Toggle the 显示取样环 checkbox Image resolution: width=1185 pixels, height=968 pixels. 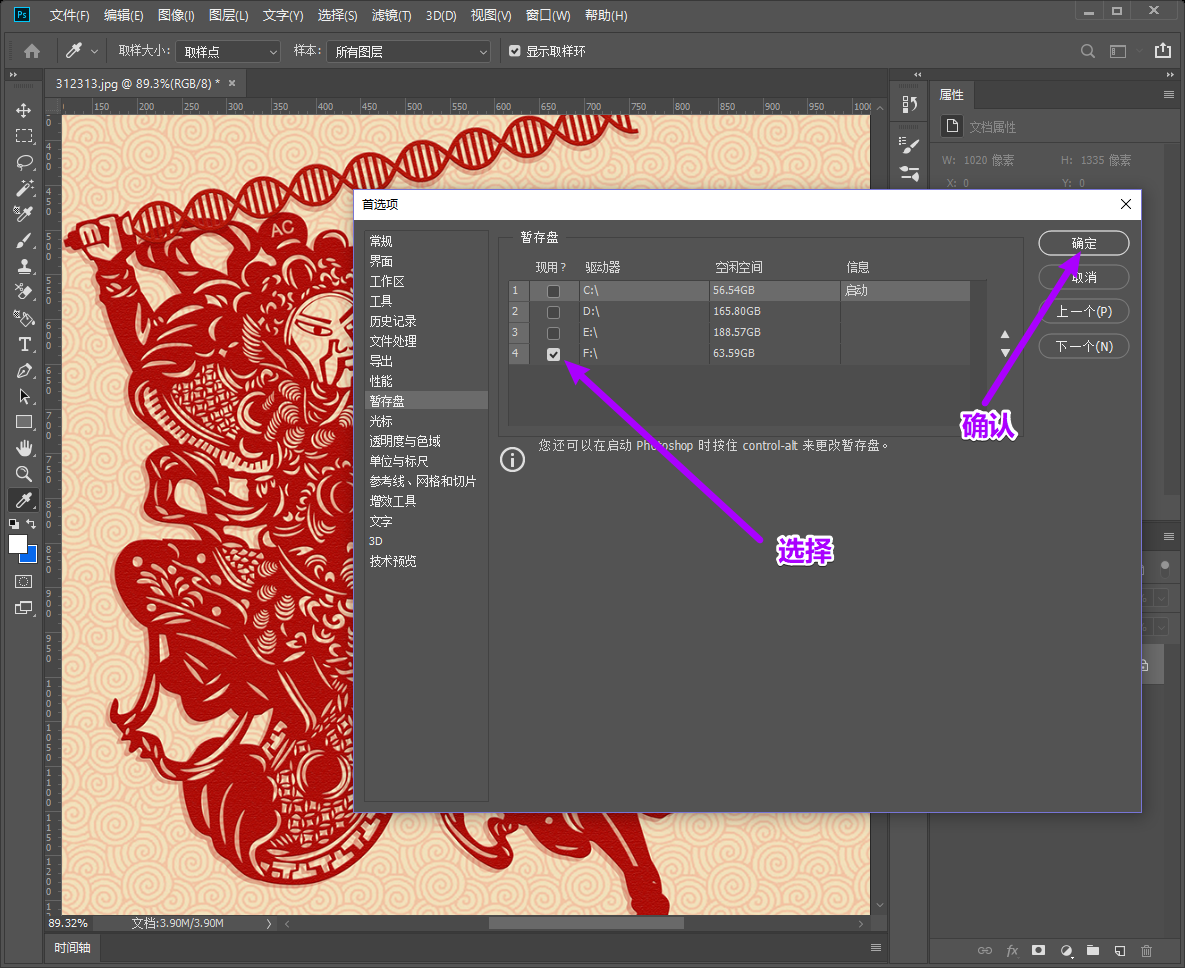[515, 51]
